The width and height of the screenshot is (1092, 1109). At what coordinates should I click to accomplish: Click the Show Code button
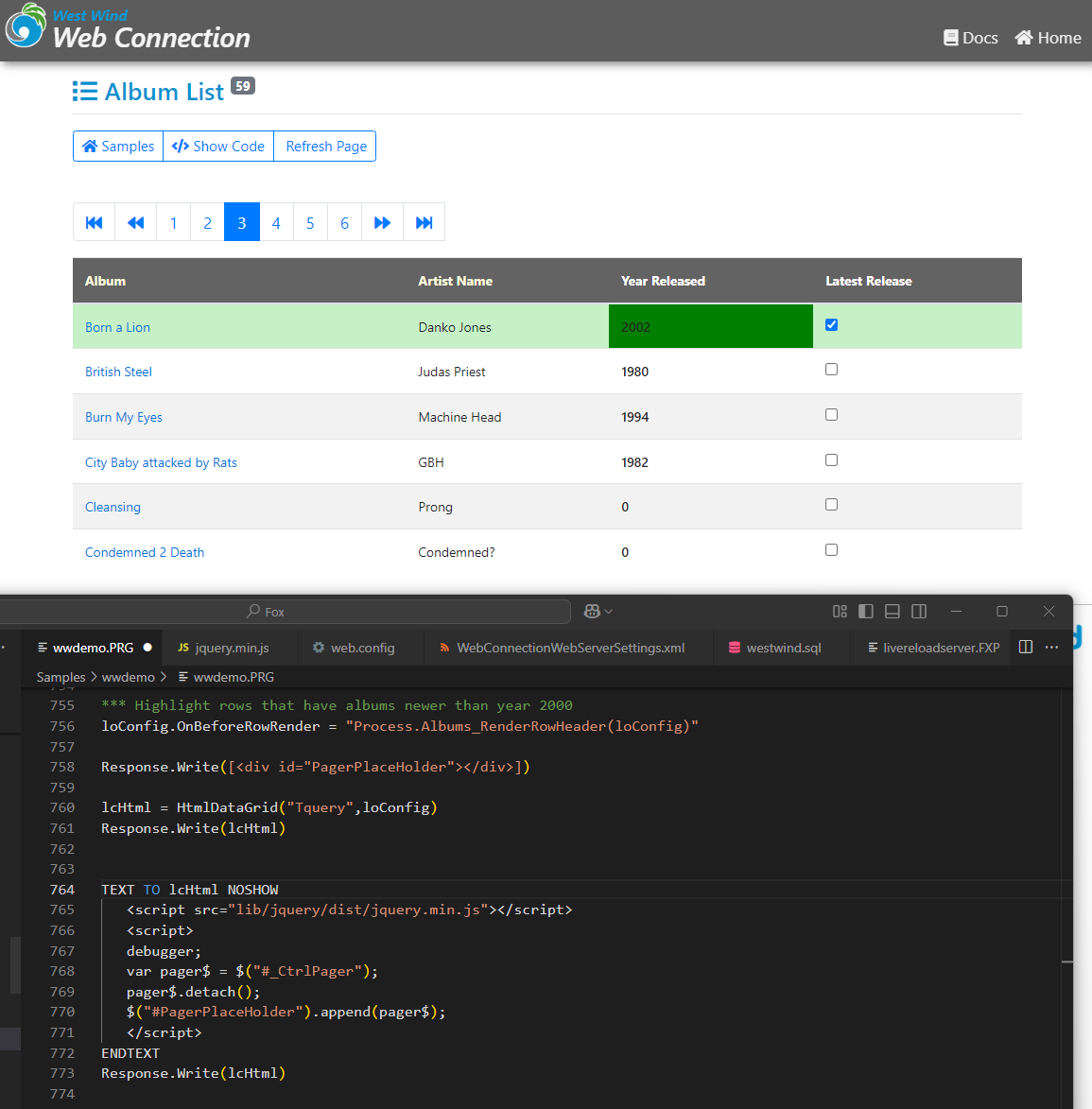click(x=218, y=146)
